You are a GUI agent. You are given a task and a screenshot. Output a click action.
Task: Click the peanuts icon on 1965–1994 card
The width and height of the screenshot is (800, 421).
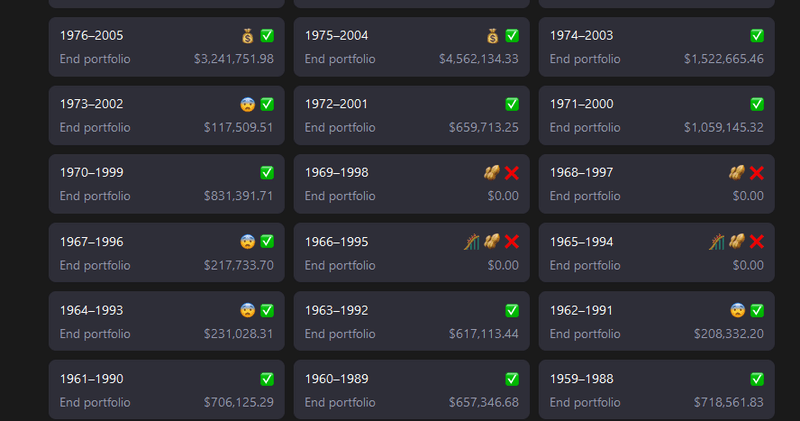(x=737, y=241)
